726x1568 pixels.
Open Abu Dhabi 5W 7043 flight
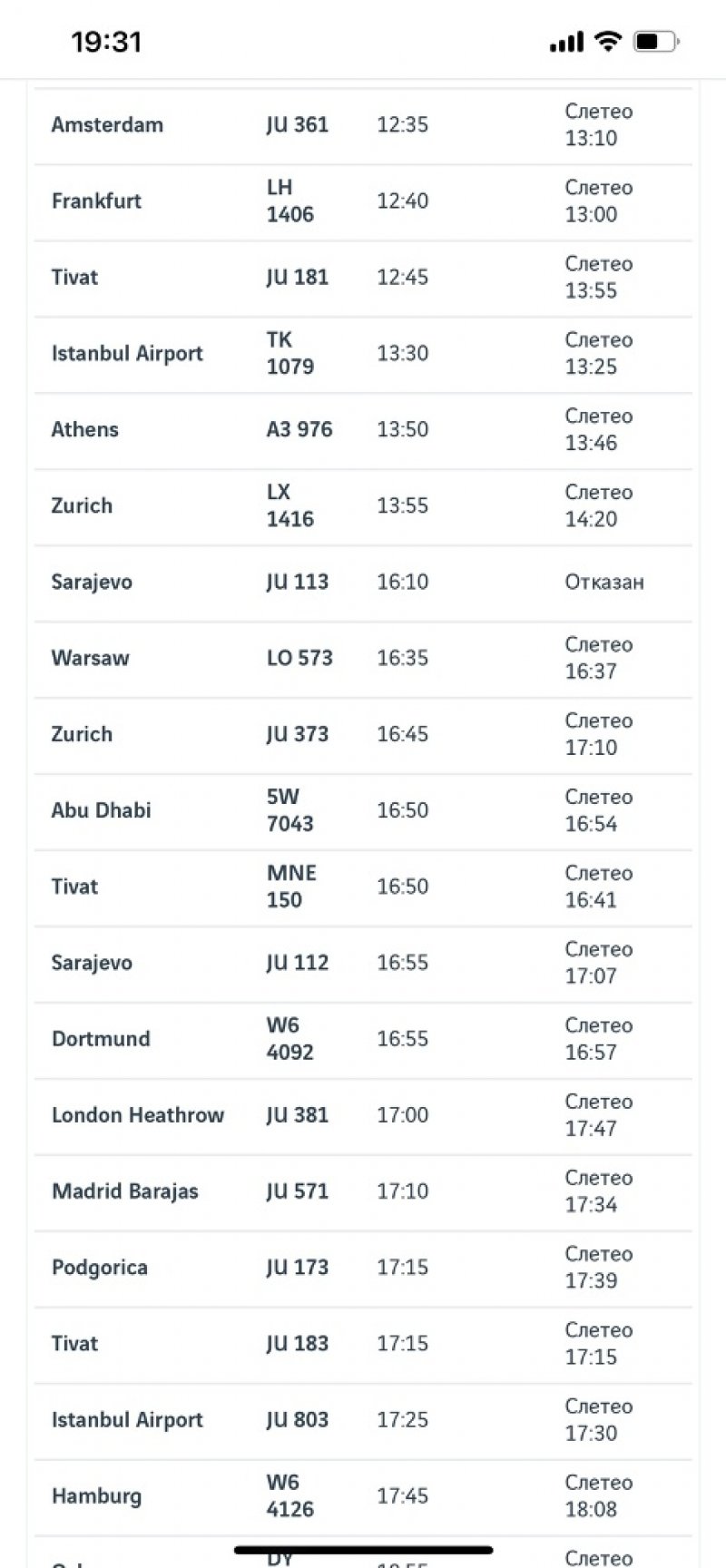363,812
